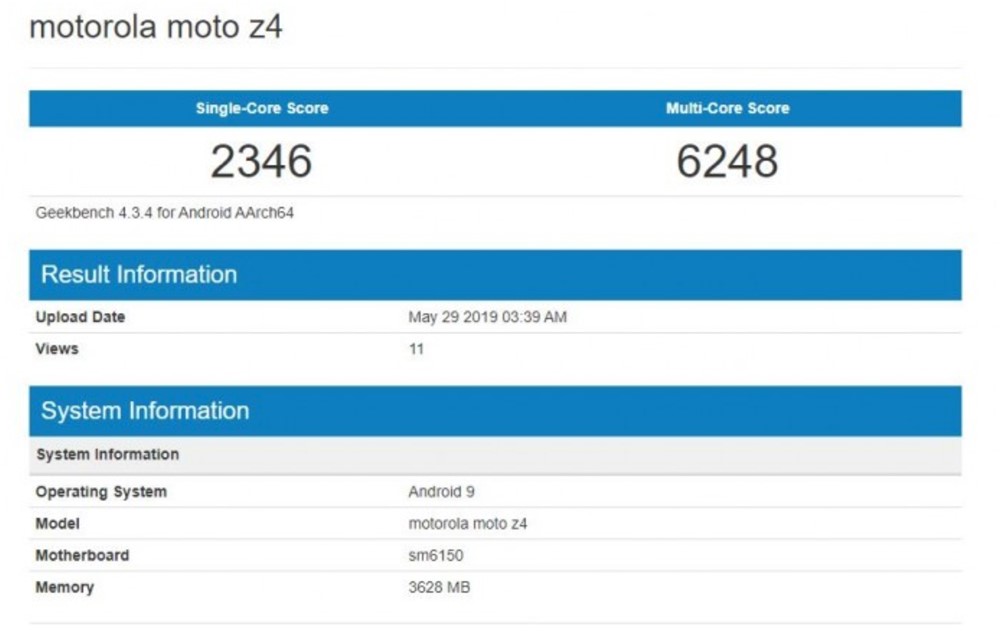Image resolution: width=1000 pixels, height=638 pixels.
Task: Click the motherboard value sm6150
Action: pos(436,555)
